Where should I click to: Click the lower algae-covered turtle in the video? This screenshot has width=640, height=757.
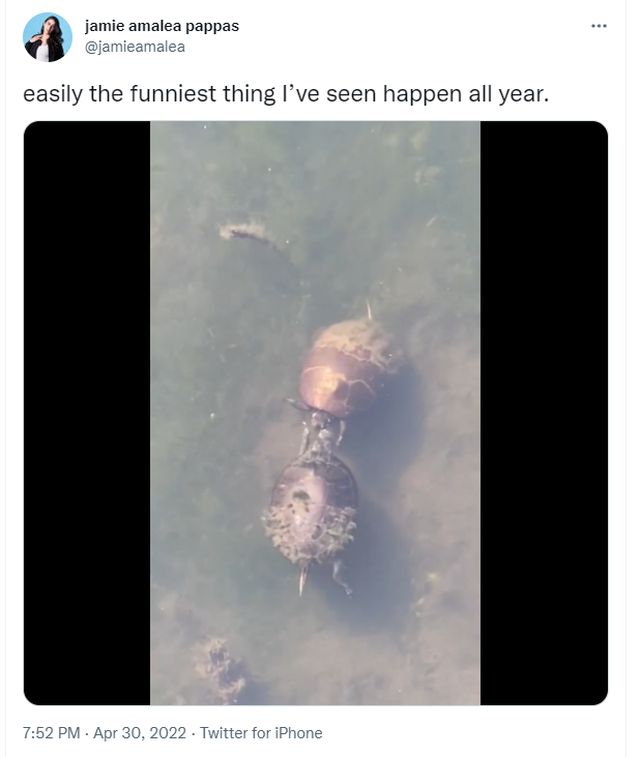[x=311, y=509]
